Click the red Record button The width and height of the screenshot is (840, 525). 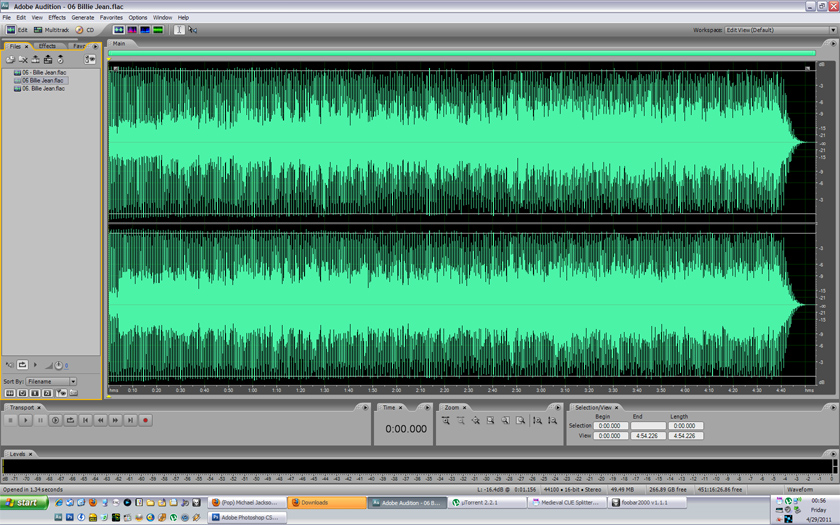coord(145,421)
